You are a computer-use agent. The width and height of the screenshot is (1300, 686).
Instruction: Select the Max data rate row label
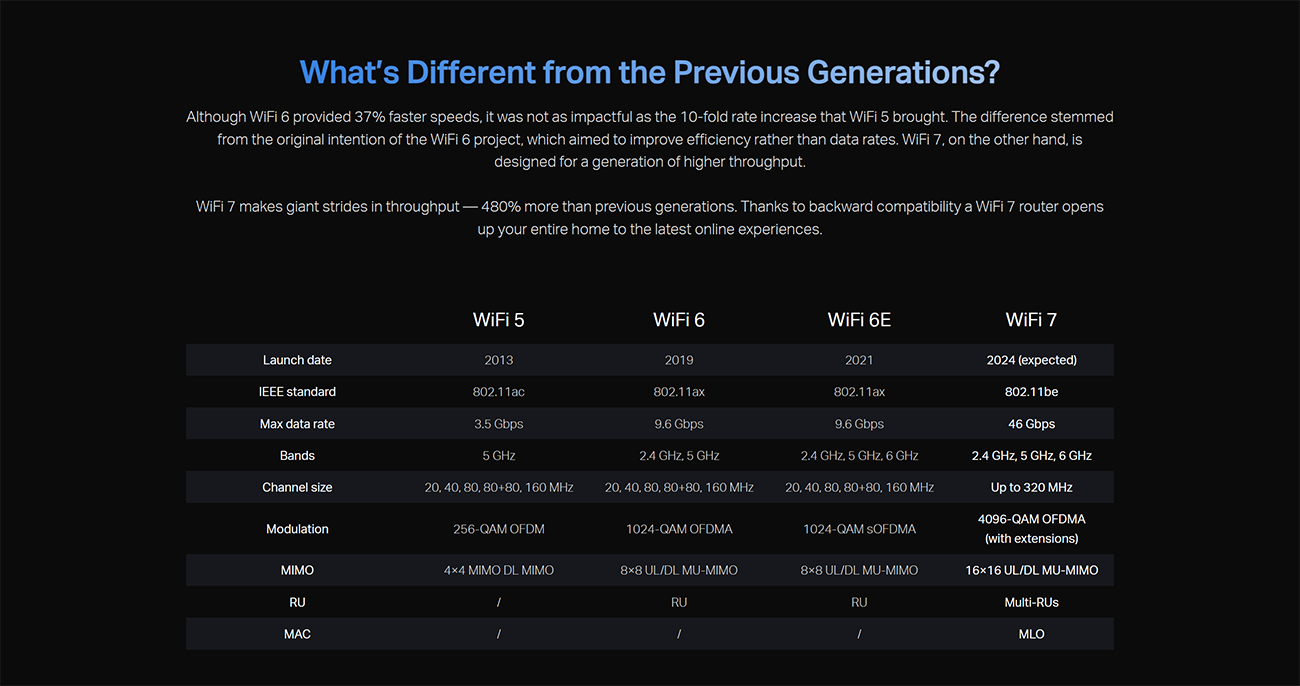(297, 424)
